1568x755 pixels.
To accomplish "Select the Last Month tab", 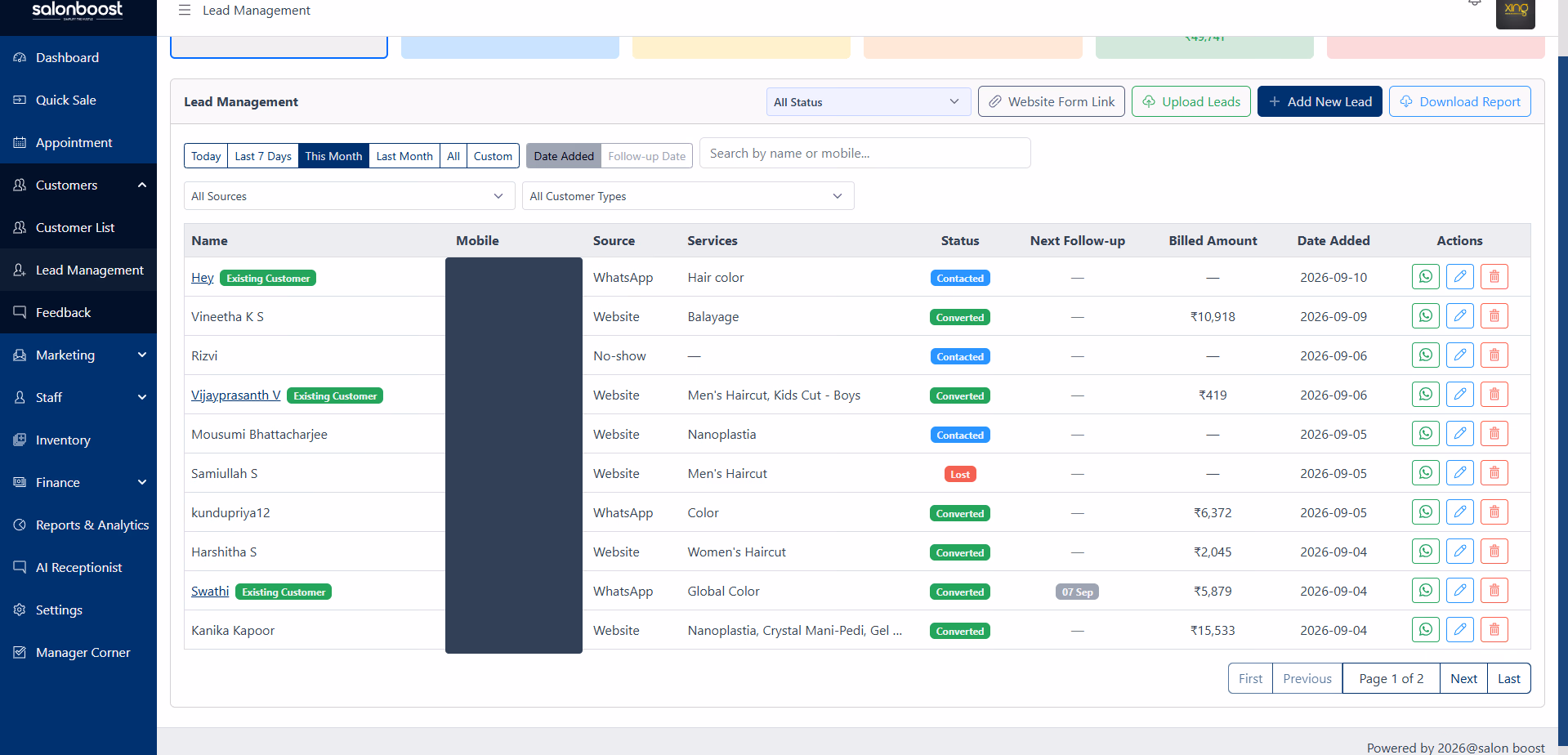I will 404,156.
